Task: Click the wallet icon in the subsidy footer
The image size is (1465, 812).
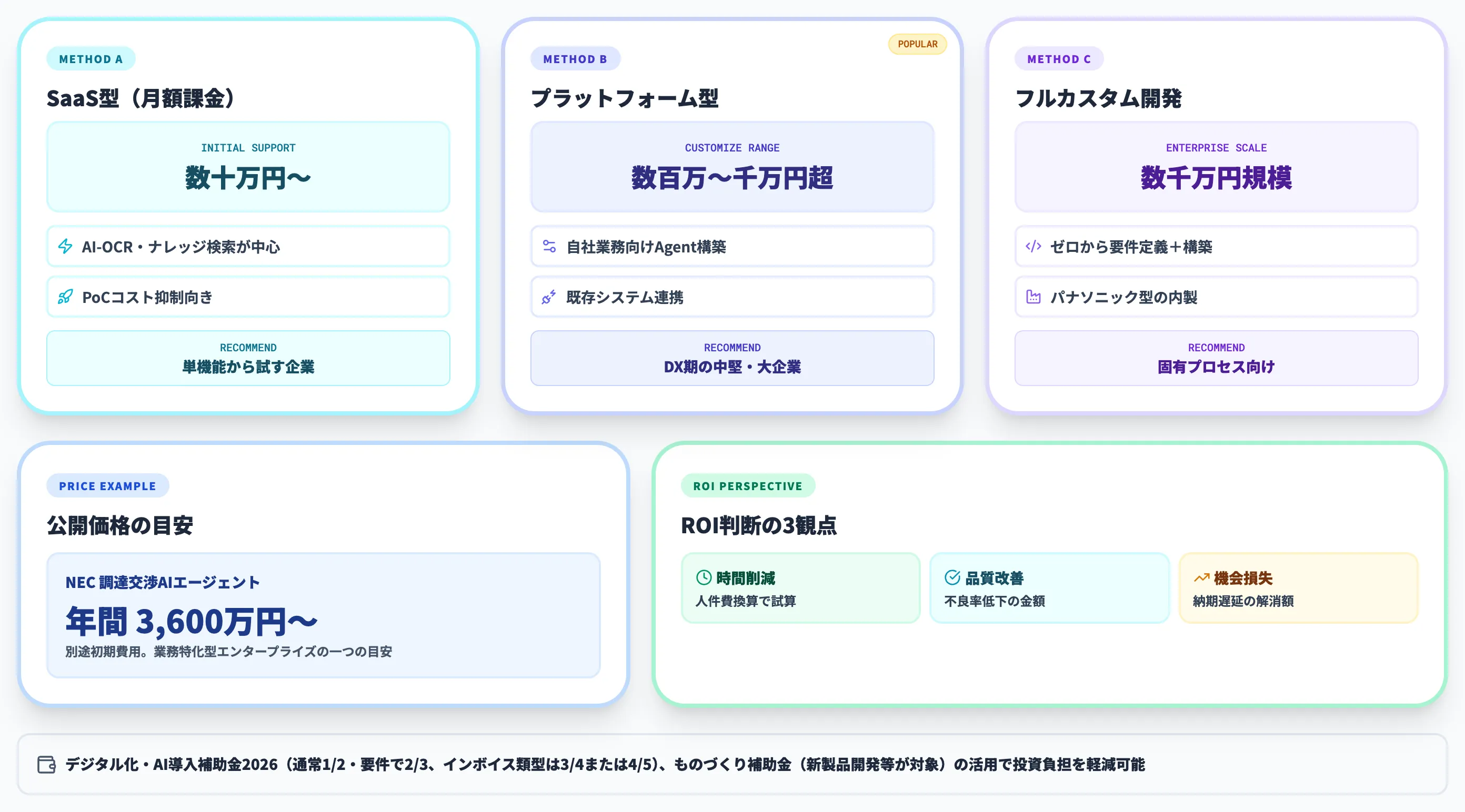Action: (x=47, y=764)
